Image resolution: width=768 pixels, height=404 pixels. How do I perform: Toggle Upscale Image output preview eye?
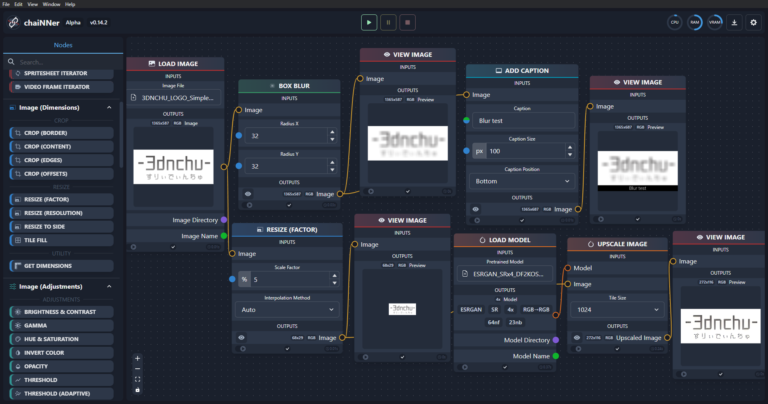tap(577, 338)
